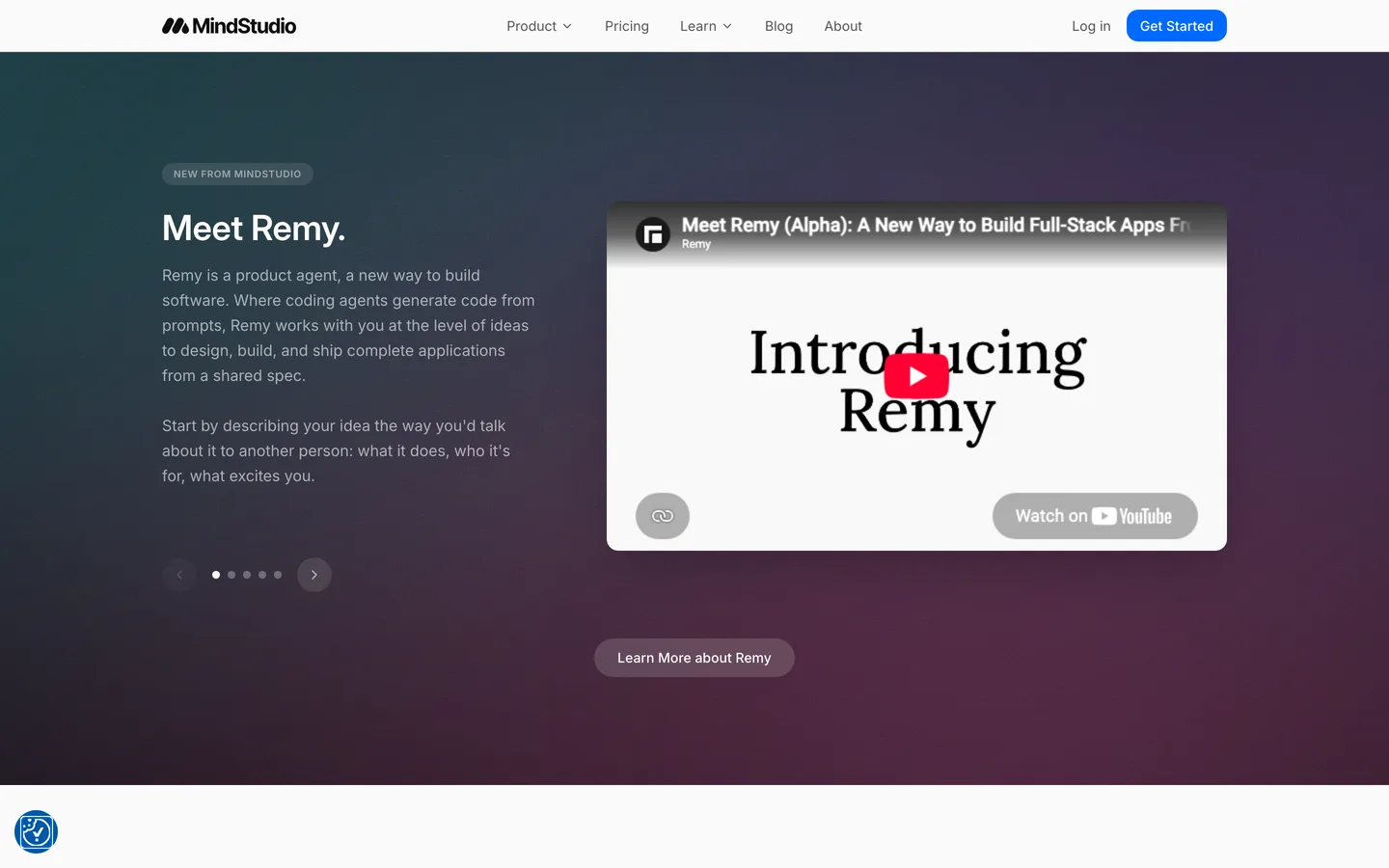
Task: Open the Meet Remy (Alpha) video title
Action: (937, 225)
